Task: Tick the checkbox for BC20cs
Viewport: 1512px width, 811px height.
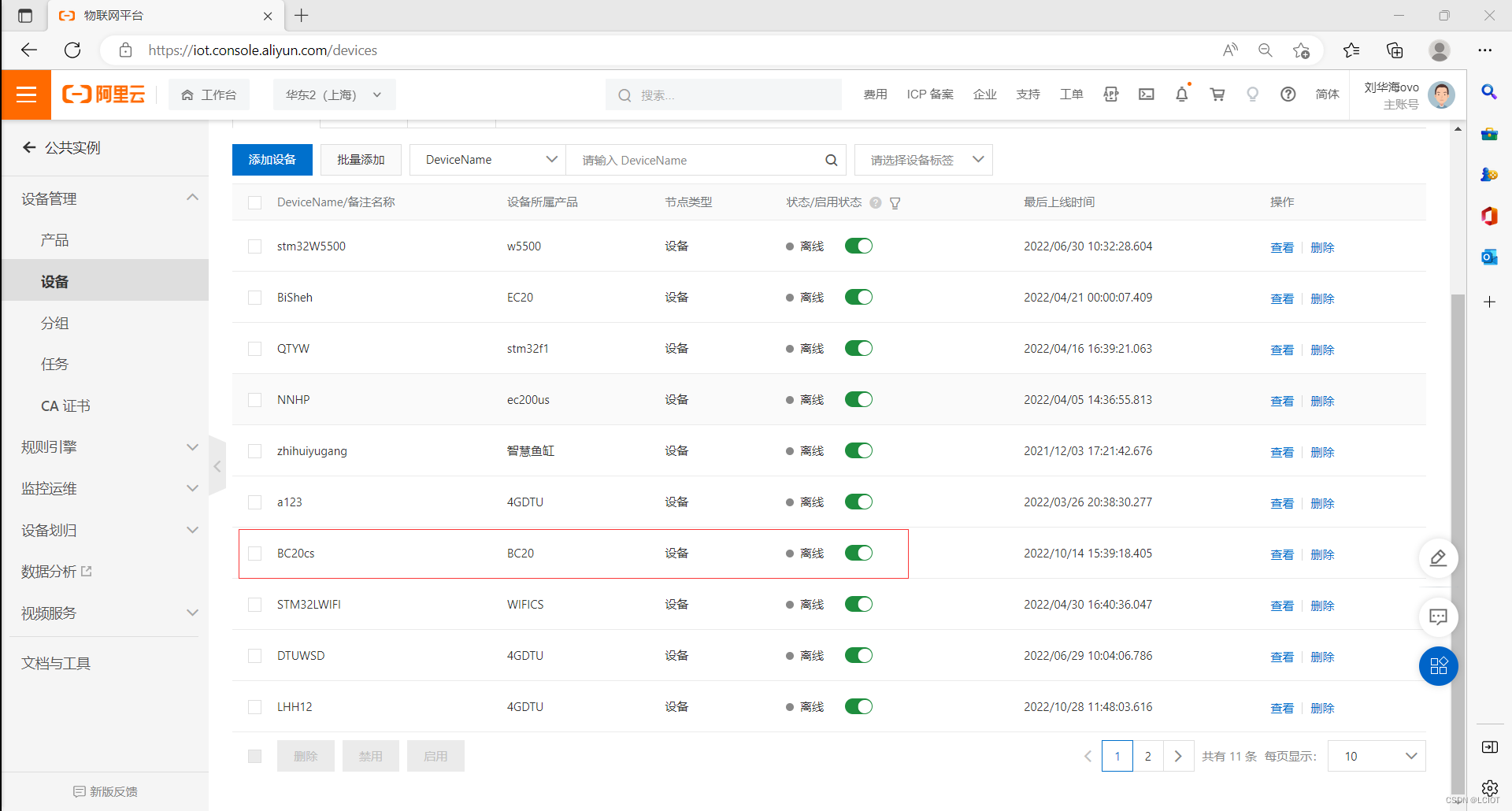Action: (254, 554)
